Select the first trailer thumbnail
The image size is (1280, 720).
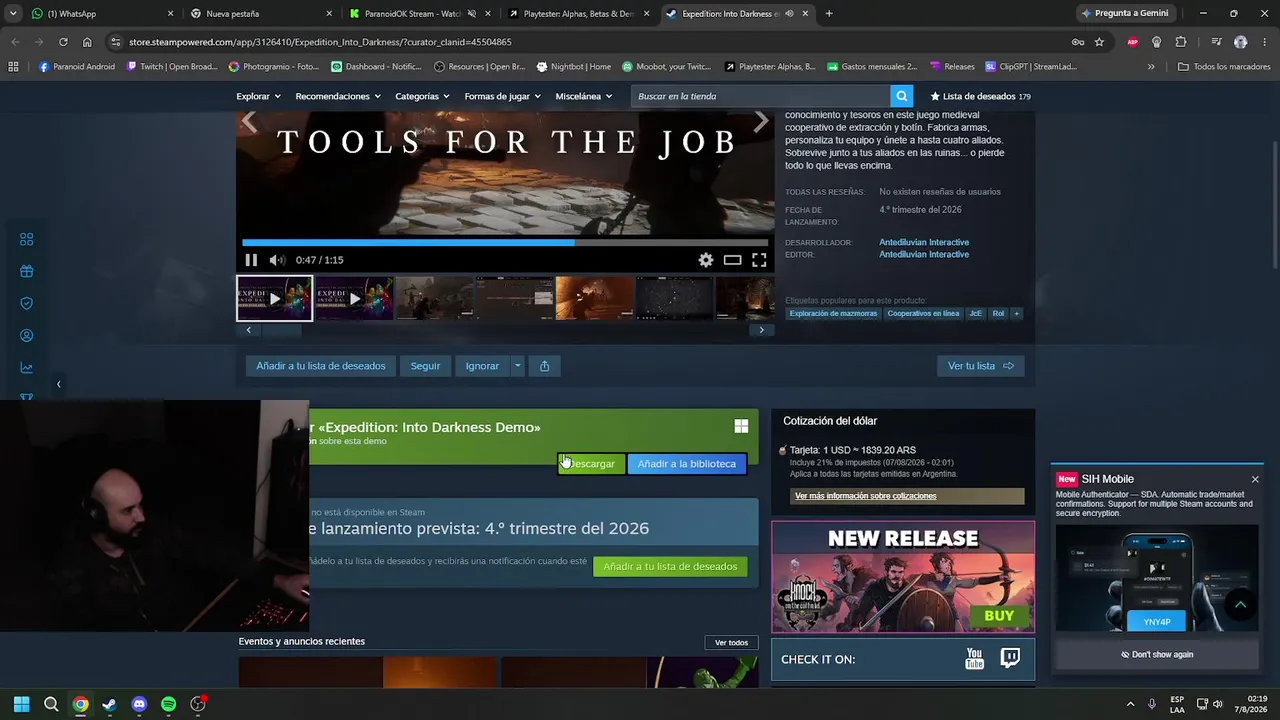coord(274,298)
